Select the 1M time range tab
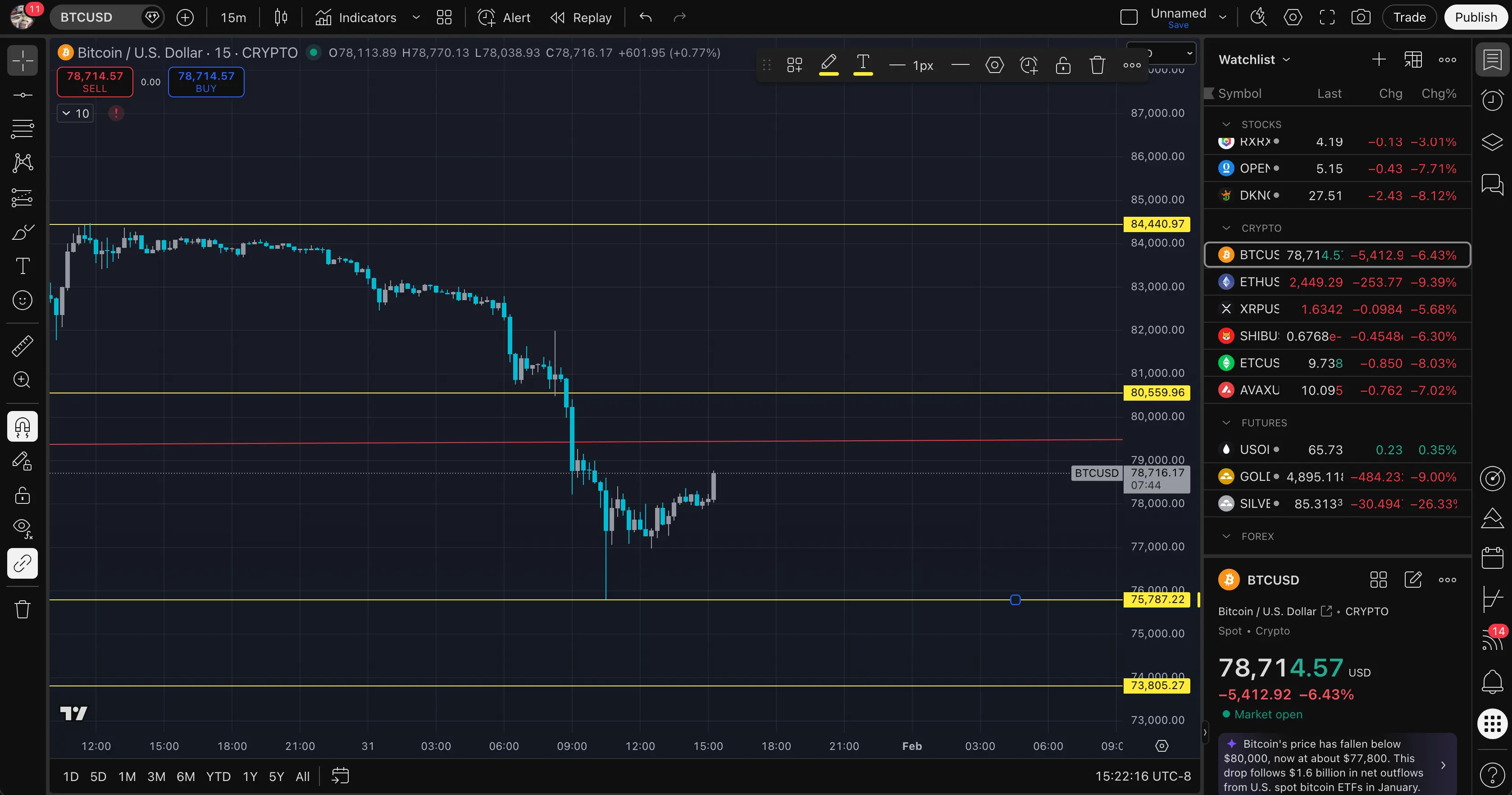The image size is (1512, 795). [127, 776]
